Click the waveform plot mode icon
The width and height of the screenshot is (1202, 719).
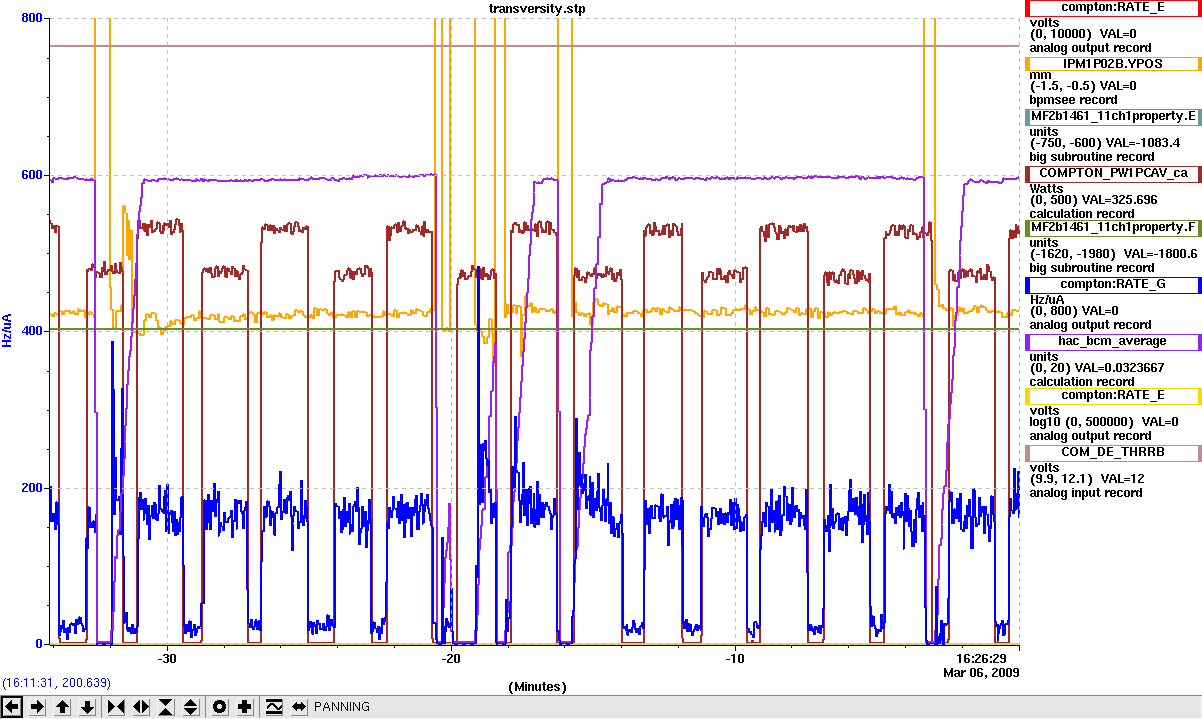(274, 707)
